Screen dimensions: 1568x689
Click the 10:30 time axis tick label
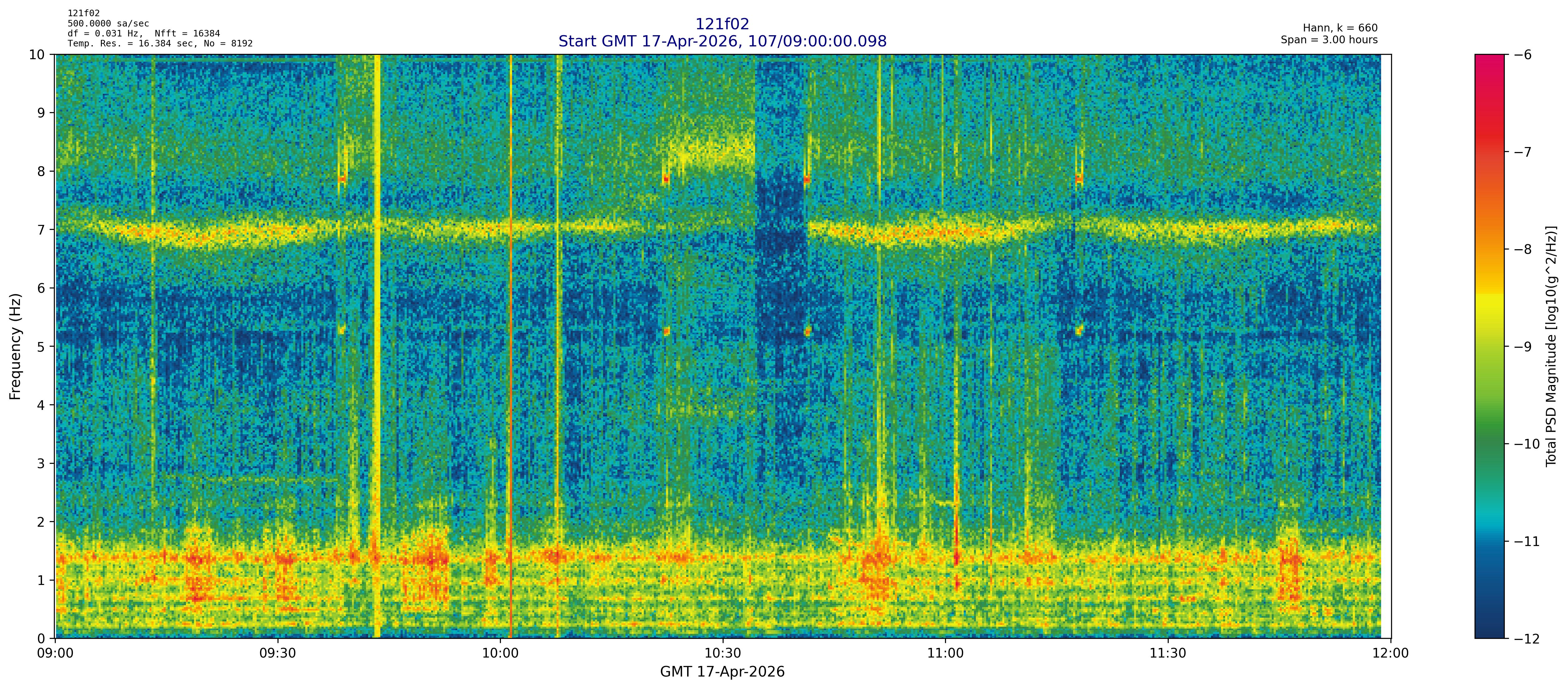pyautogui.click(x=723, y=654)
